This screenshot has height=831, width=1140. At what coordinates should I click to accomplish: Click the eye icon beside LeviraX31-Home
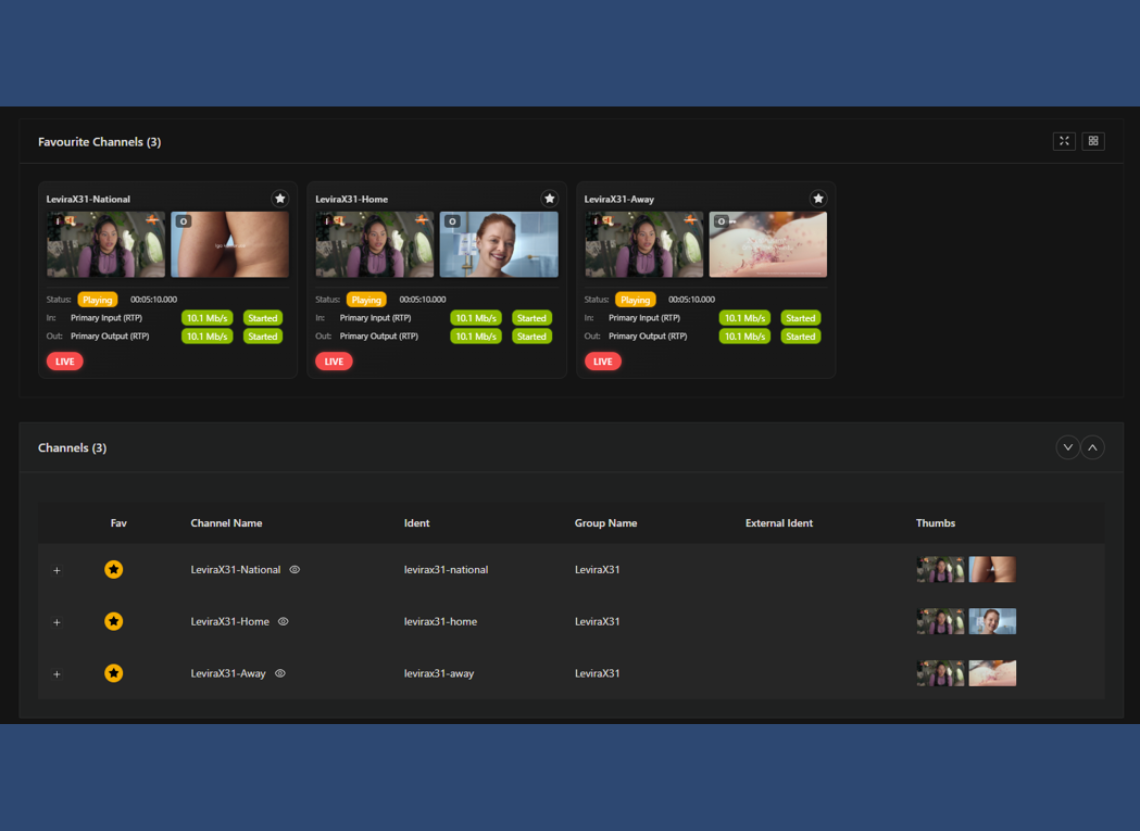(283, 622)
